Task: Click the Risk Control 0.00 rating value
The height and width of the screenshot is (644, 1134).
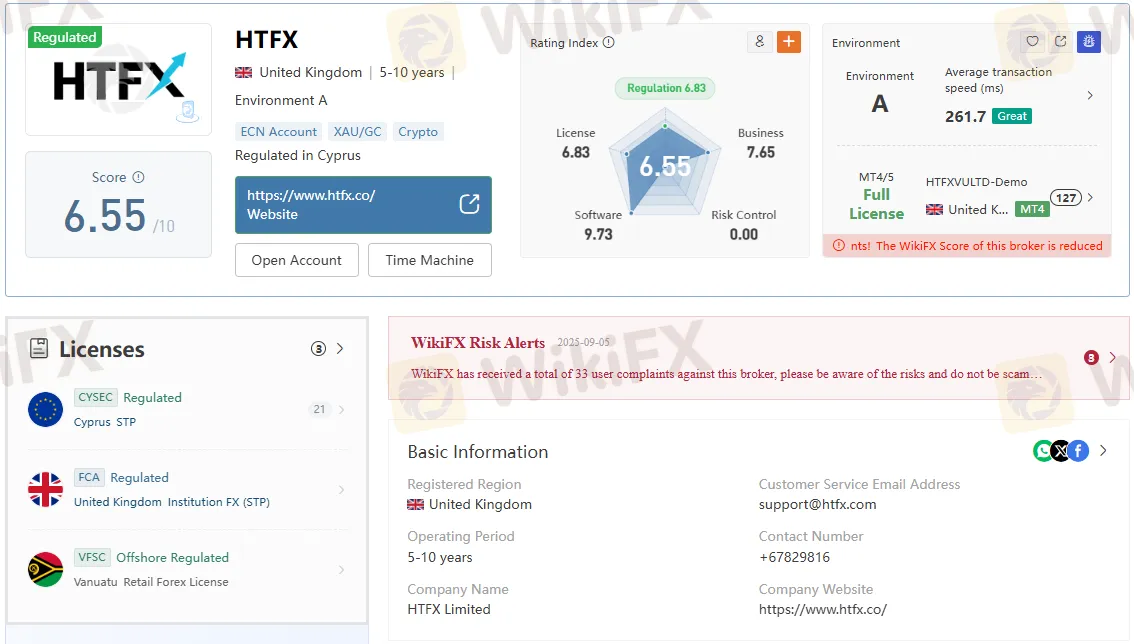Action: pyautogui.click(x=743, y=234)
